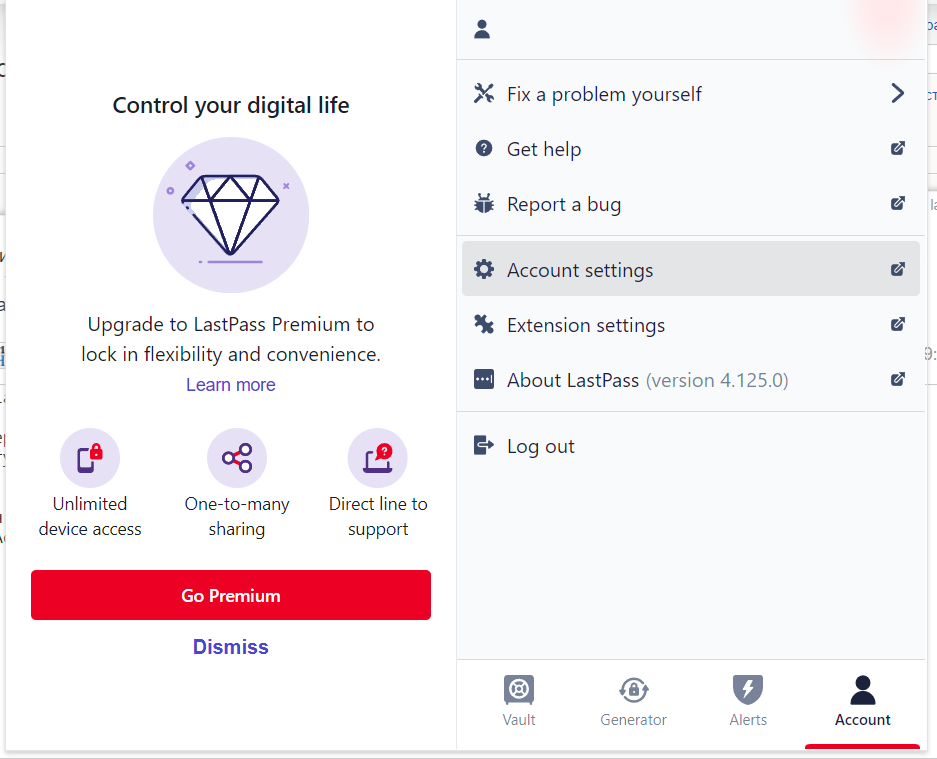The height and width of the screenshot is (759, 937).
Task: Open the Alerts tab
Action: 748,700
